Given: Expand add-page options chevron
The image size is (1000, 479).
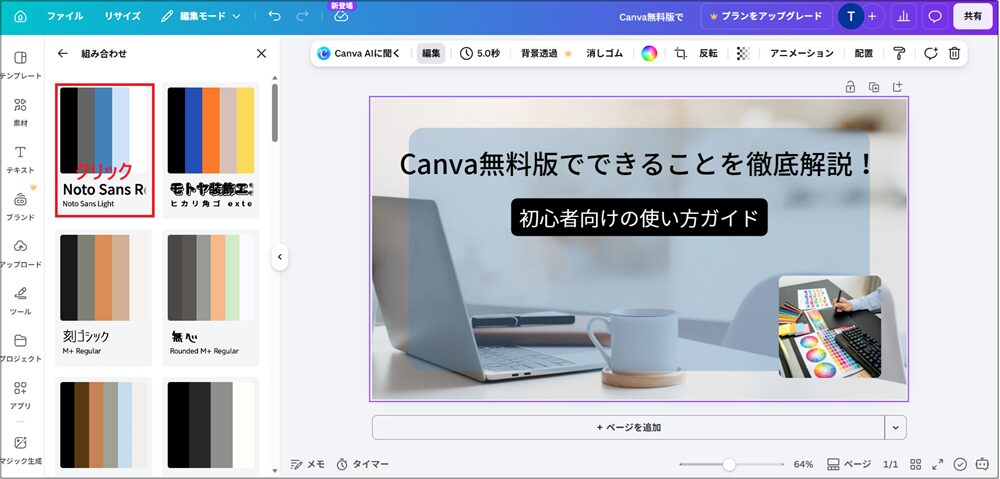Looking at the screenshot, I should tap(895, 427).
